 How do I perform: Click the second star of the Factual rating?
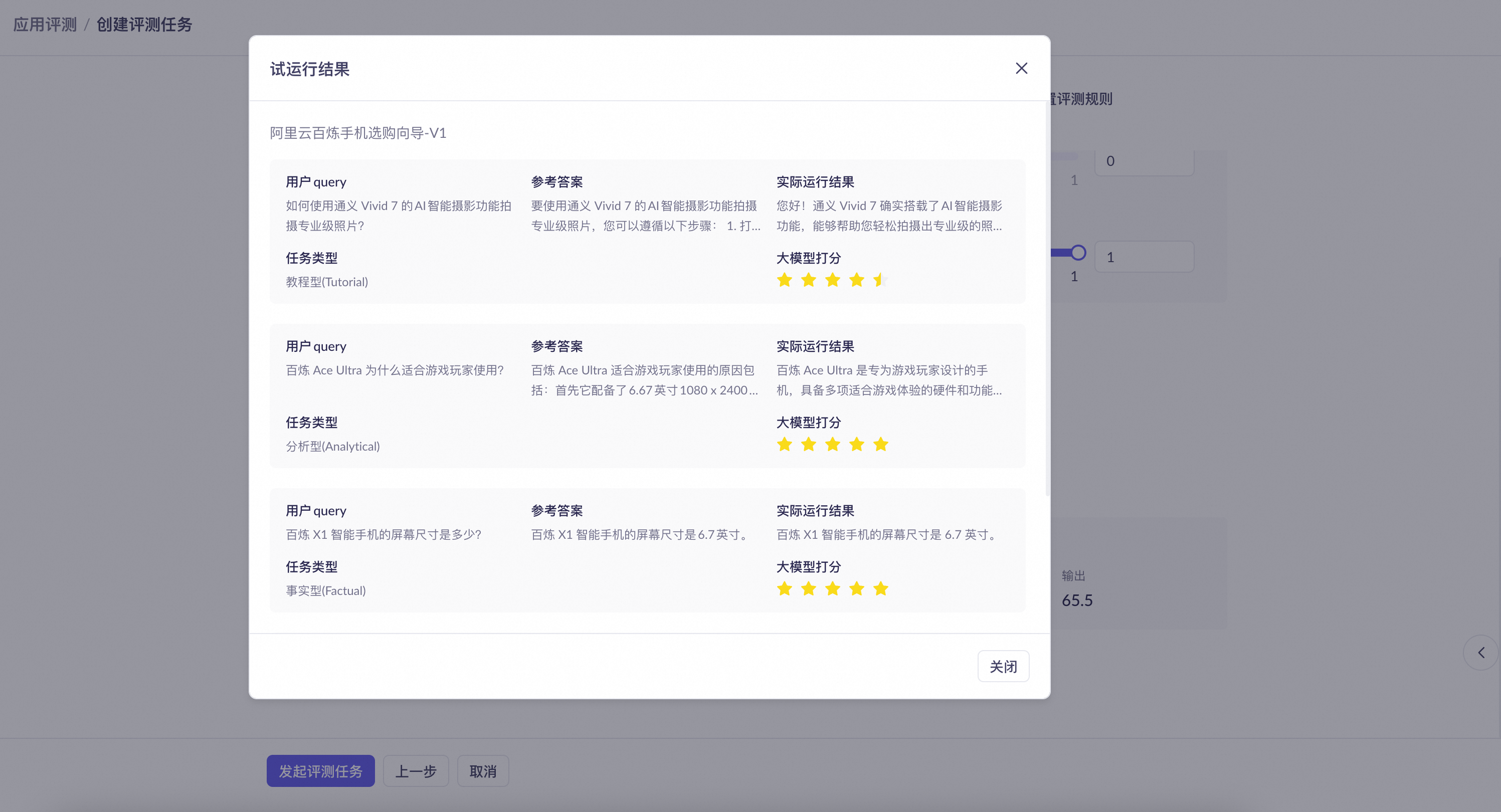pos(808,588)
